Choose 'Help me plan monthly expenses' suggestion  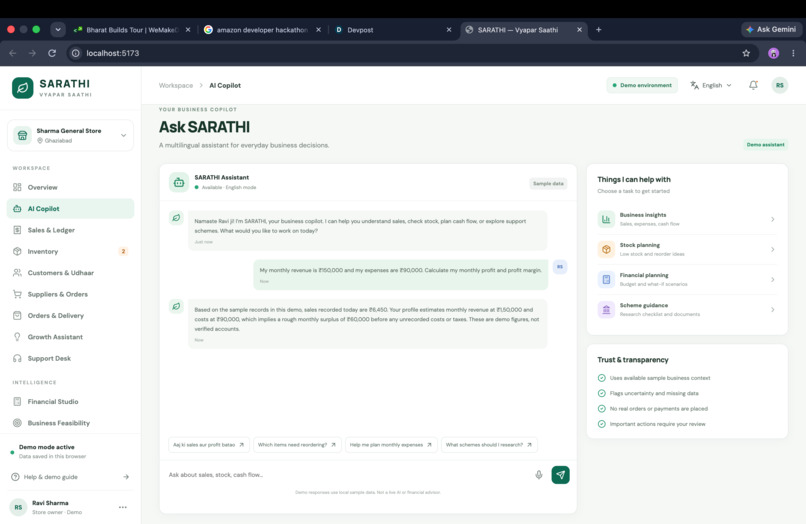click(x=391, y=445)
